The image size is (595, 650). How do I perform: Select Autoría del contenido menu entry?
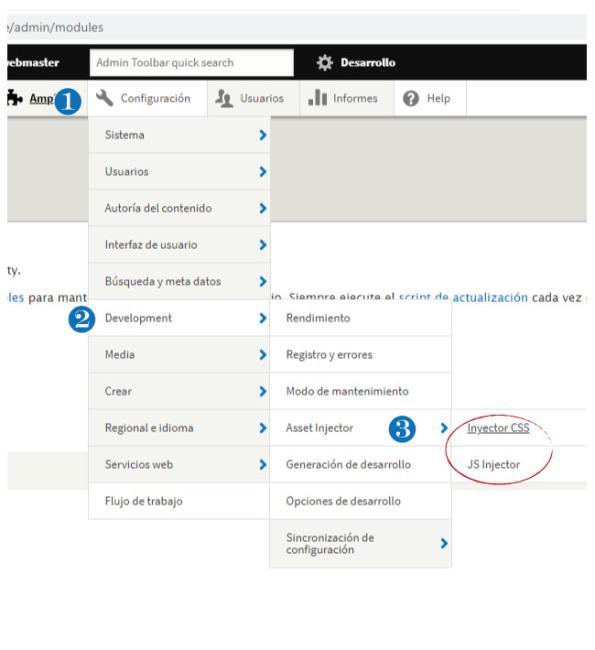pos(179,208)
